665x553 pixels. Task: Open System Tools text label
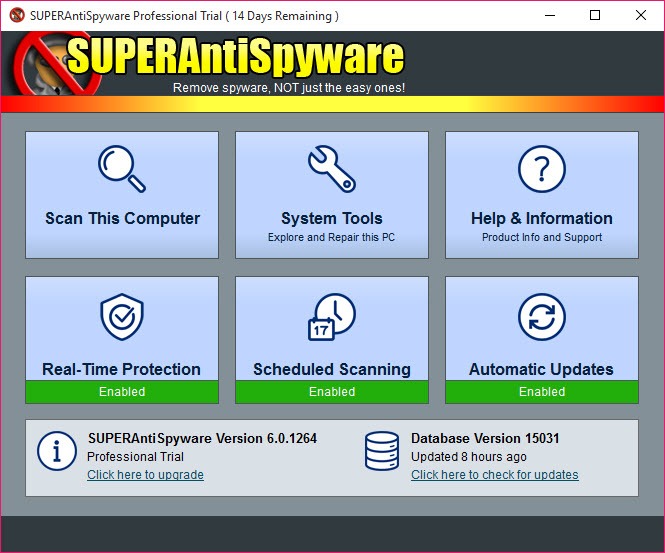tap(331, 218)
